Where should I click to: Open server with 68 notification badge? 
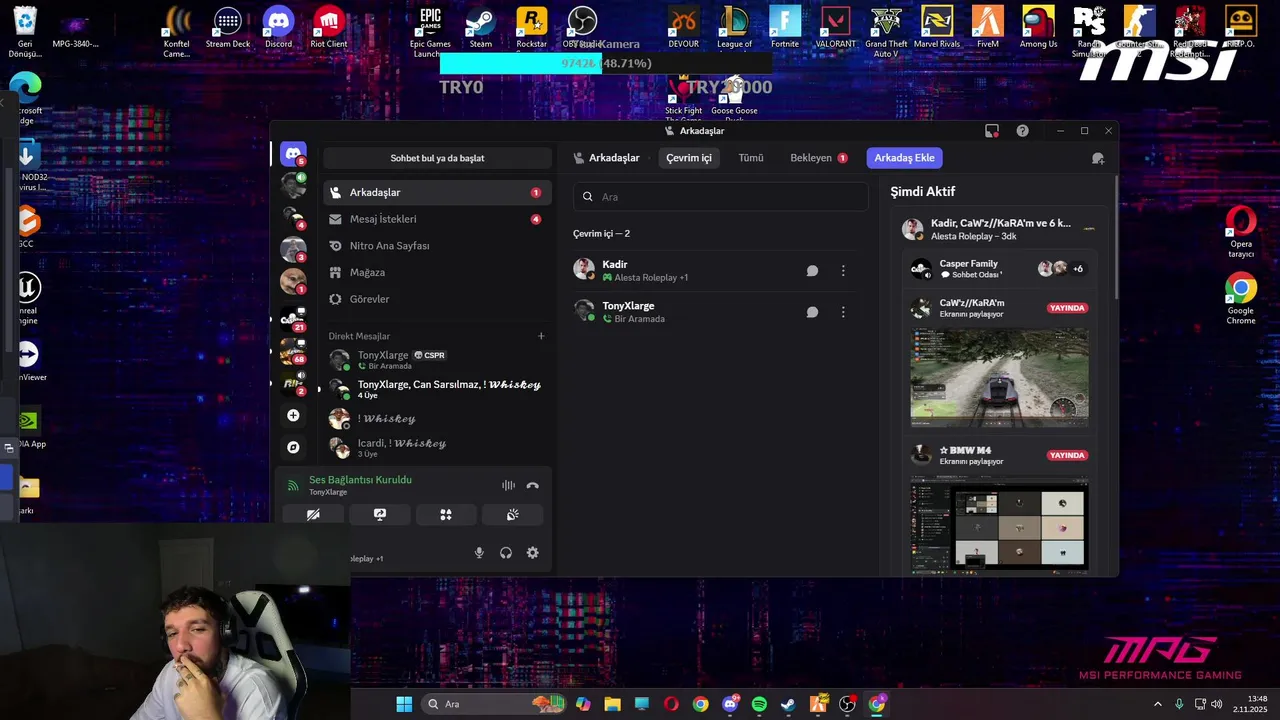click(293, 352)
